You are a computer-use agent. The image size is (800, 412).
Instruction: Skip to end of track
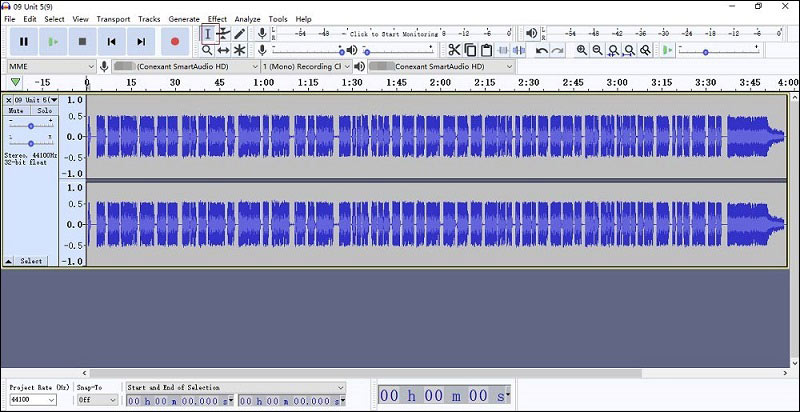pyautogui.click(x=141, y=42)
